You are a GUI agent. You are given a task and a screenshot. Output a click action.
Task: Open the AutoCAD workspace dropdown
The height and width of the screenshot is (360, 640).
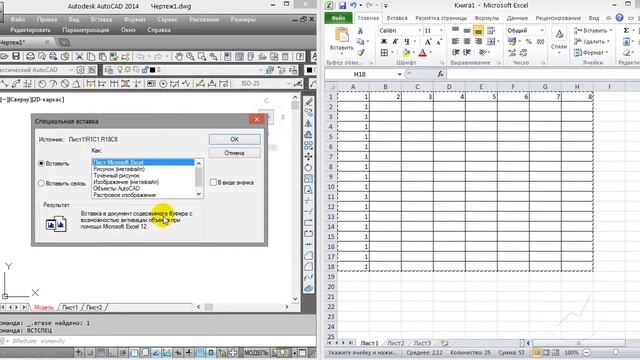click(71, 70)
